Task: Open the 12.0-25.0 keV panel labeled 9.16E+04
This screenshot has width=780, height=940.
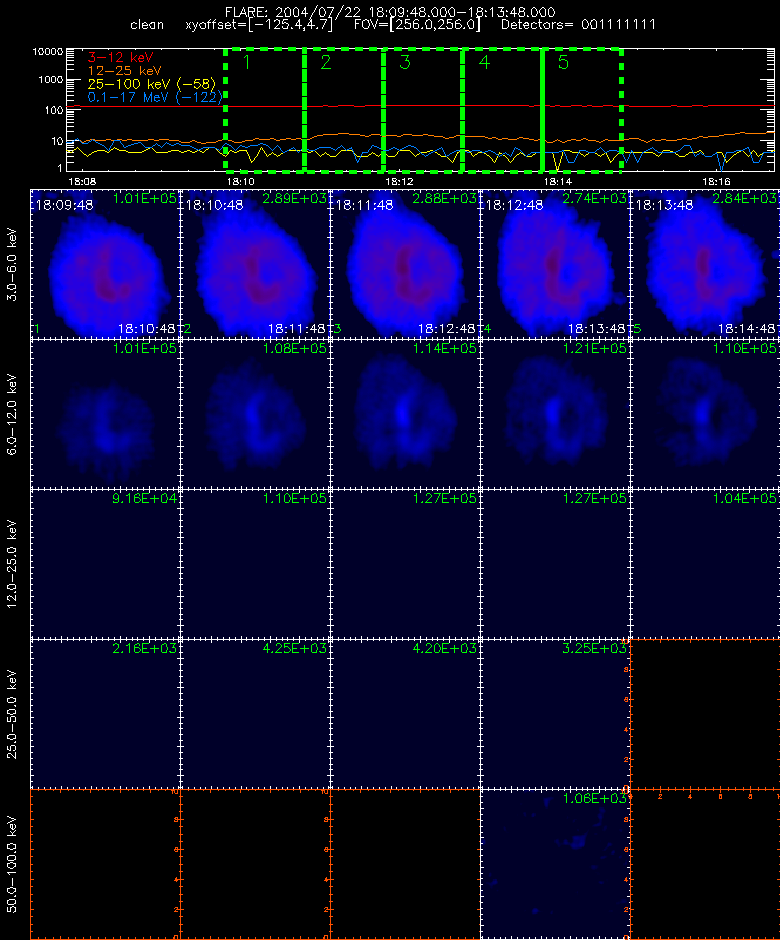Action: [x=106, y=564]
